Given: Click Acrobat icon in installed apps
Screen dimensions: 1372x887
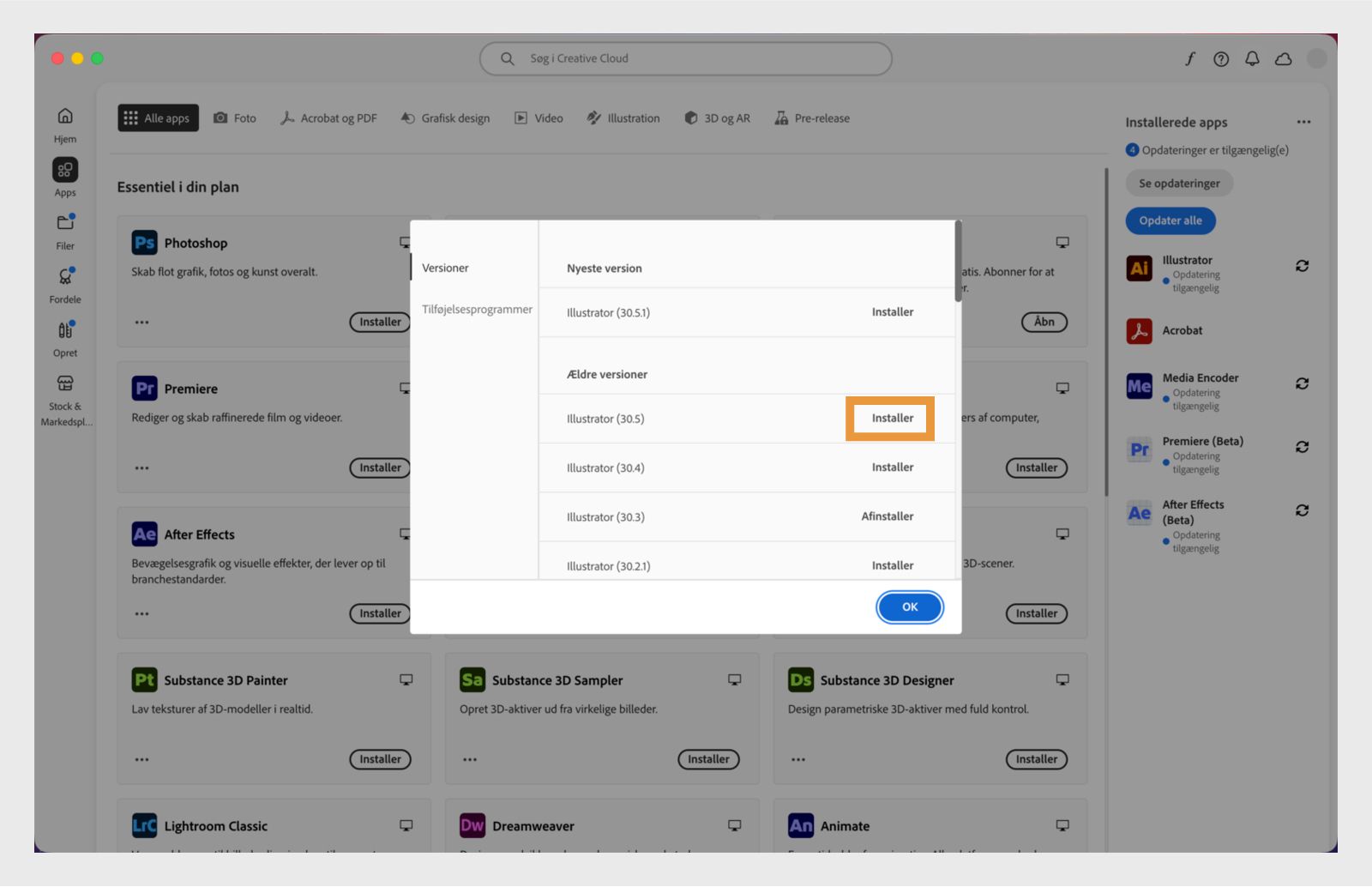Looking at the screenshot, I should pyautogui.click(x=1140, y=330).
